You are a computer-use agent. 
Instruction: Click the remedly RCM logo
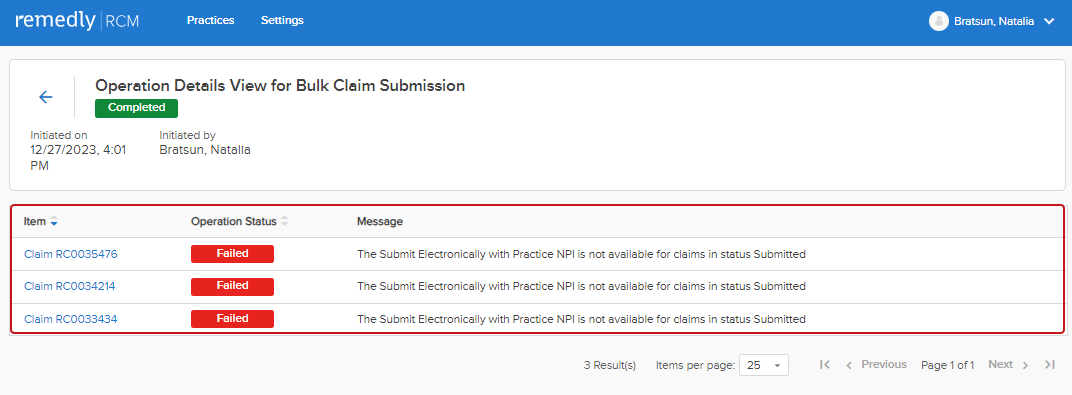click(77, 21)
